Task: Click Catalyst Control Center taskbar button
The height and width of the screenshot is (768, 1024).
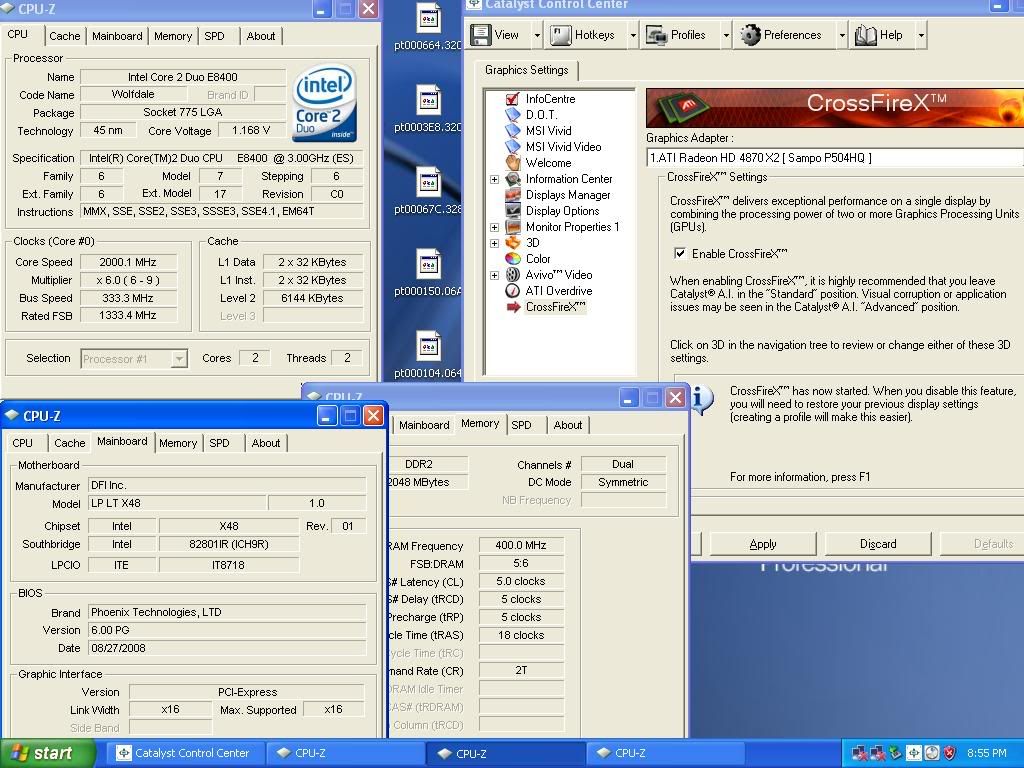Action: (184, 753)
